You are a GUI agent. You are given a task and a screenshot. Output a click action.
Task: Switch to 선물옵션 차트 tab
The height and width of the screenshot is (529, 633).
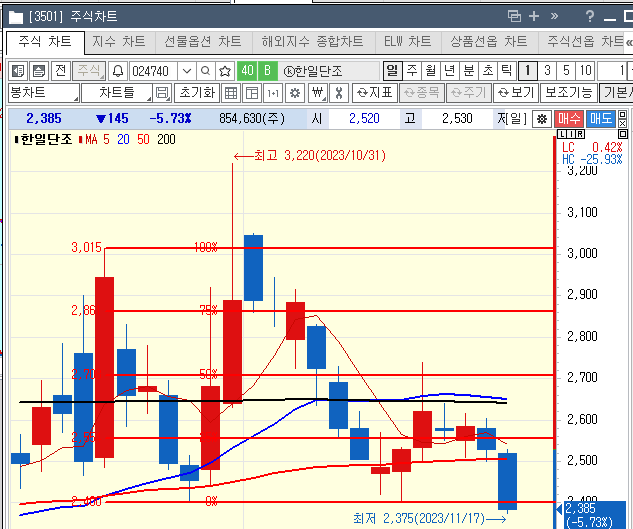click(x=203, y=42)
